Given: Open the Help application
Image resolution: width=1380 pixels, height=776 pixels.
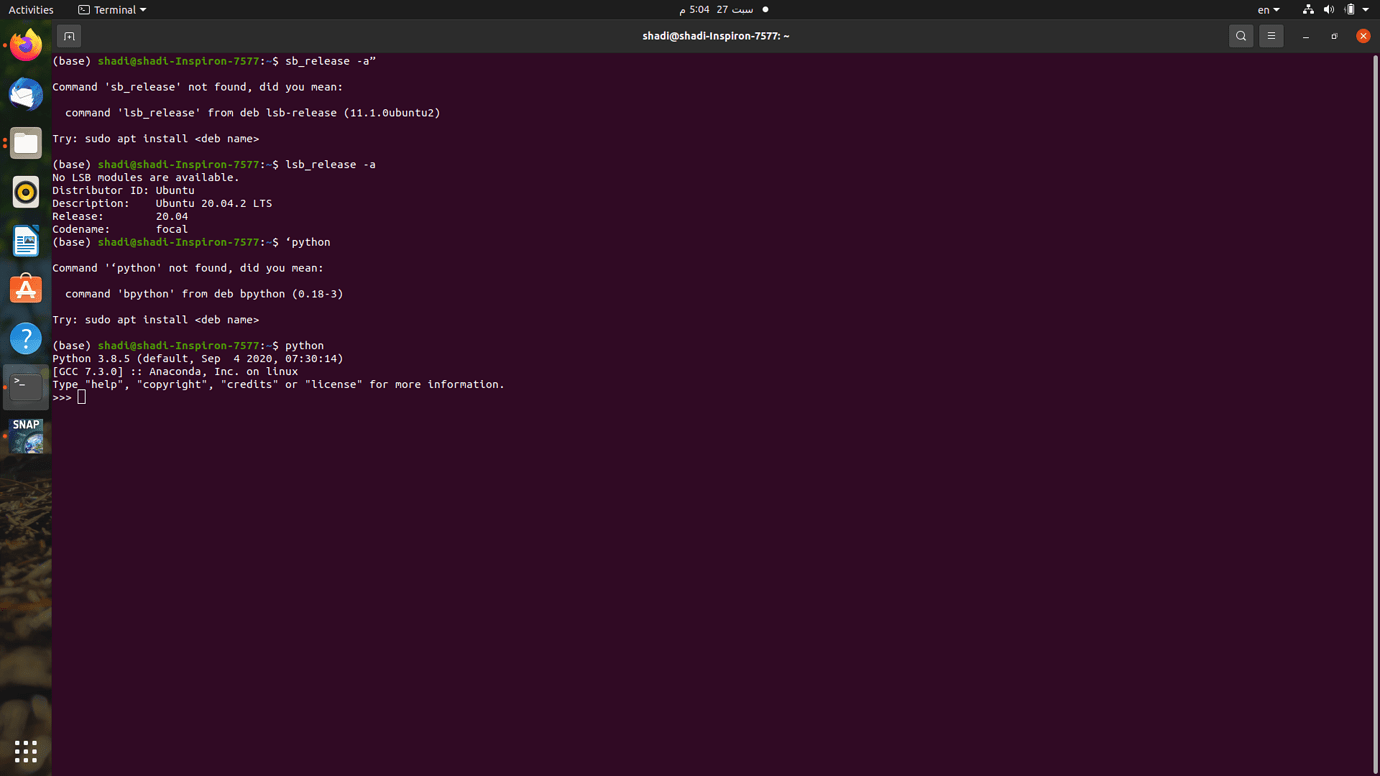Looking at the screenshot, I should click(25, 338).
